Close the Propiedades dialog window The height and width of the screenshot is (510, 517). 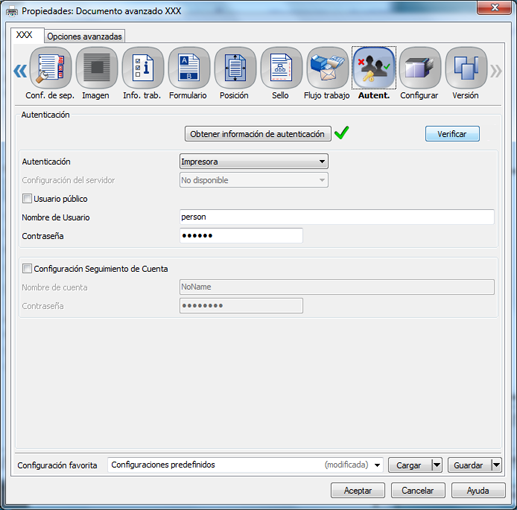click(495, 8)
